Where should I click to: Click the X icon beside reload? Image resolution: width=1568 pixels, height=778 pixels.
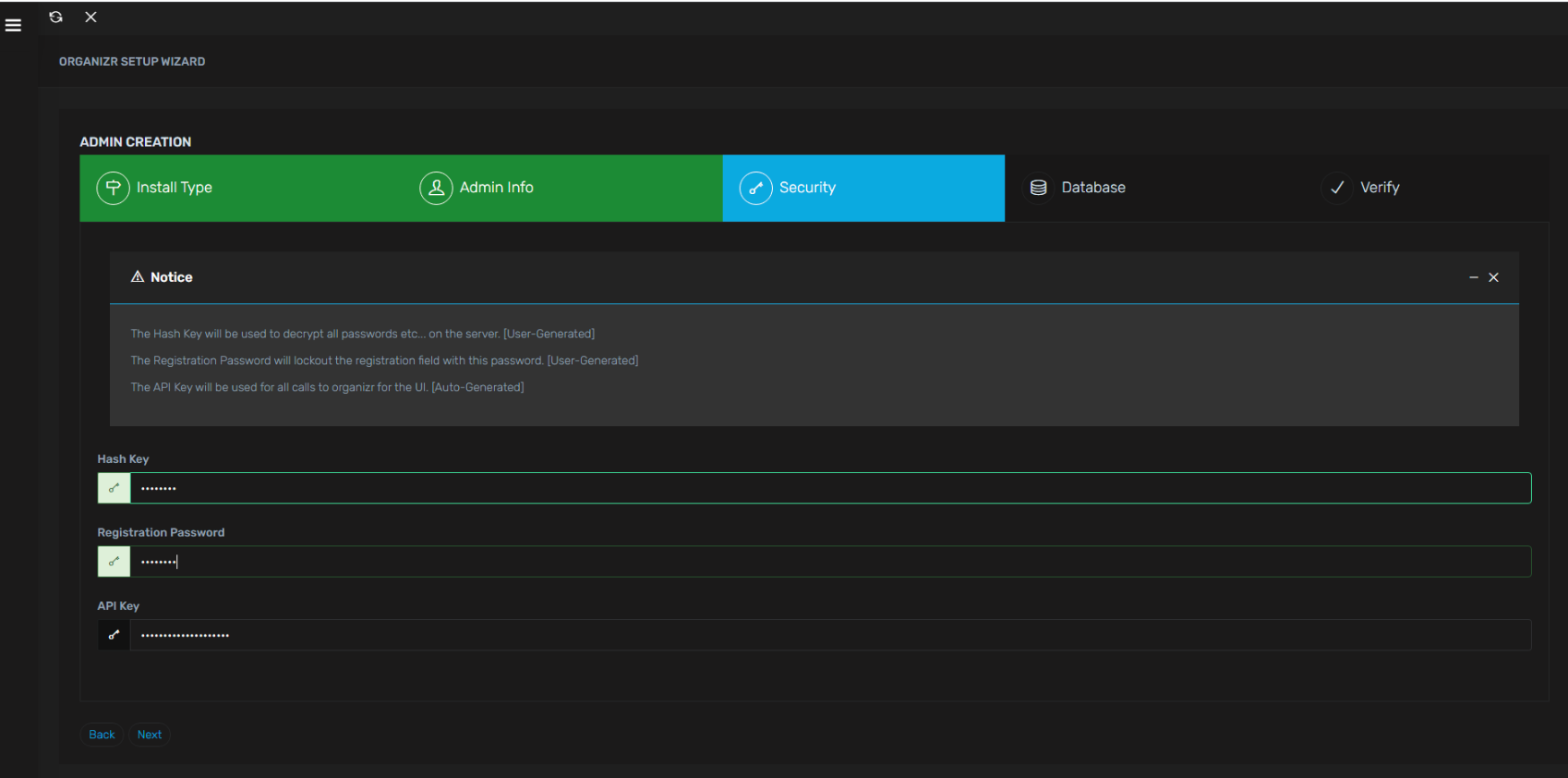90,17
